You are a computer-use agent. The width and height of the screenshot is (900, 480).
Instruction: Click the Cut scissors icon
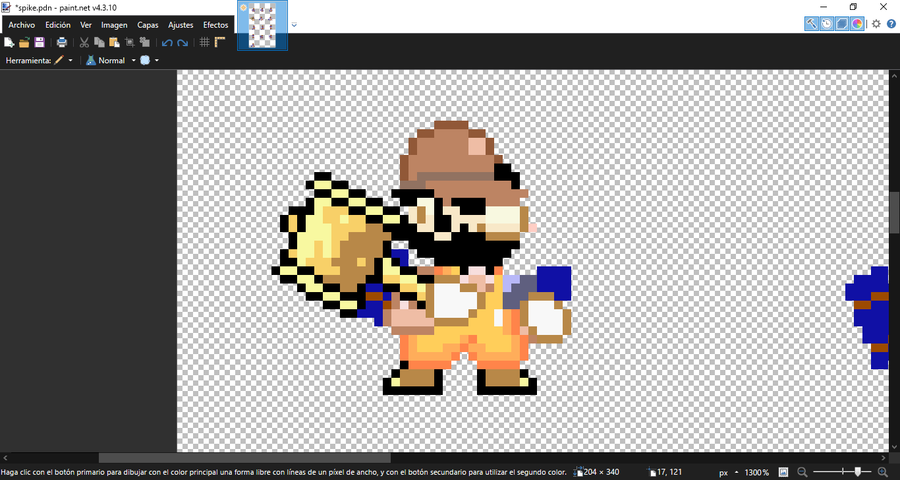(x=84, y=42)
